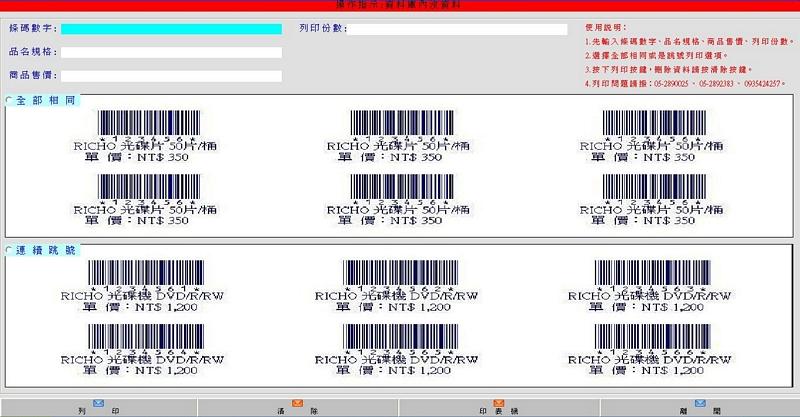Select the barcode label numbered 1234565
This screenshot has width=800, height=417.
396,350
